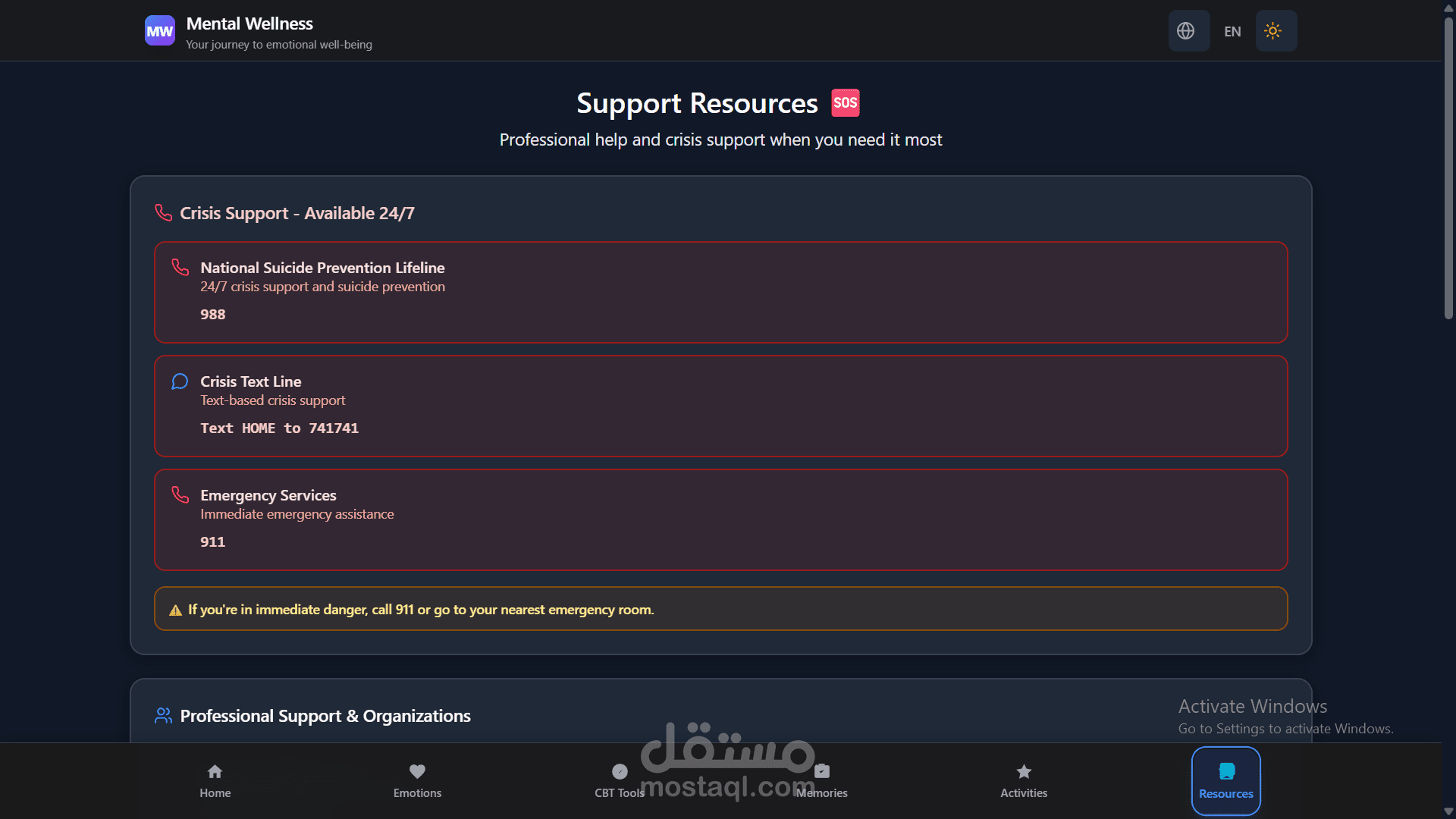Click 'Crisis Support - Available 24/7' heading

click(x=297, y=213)
